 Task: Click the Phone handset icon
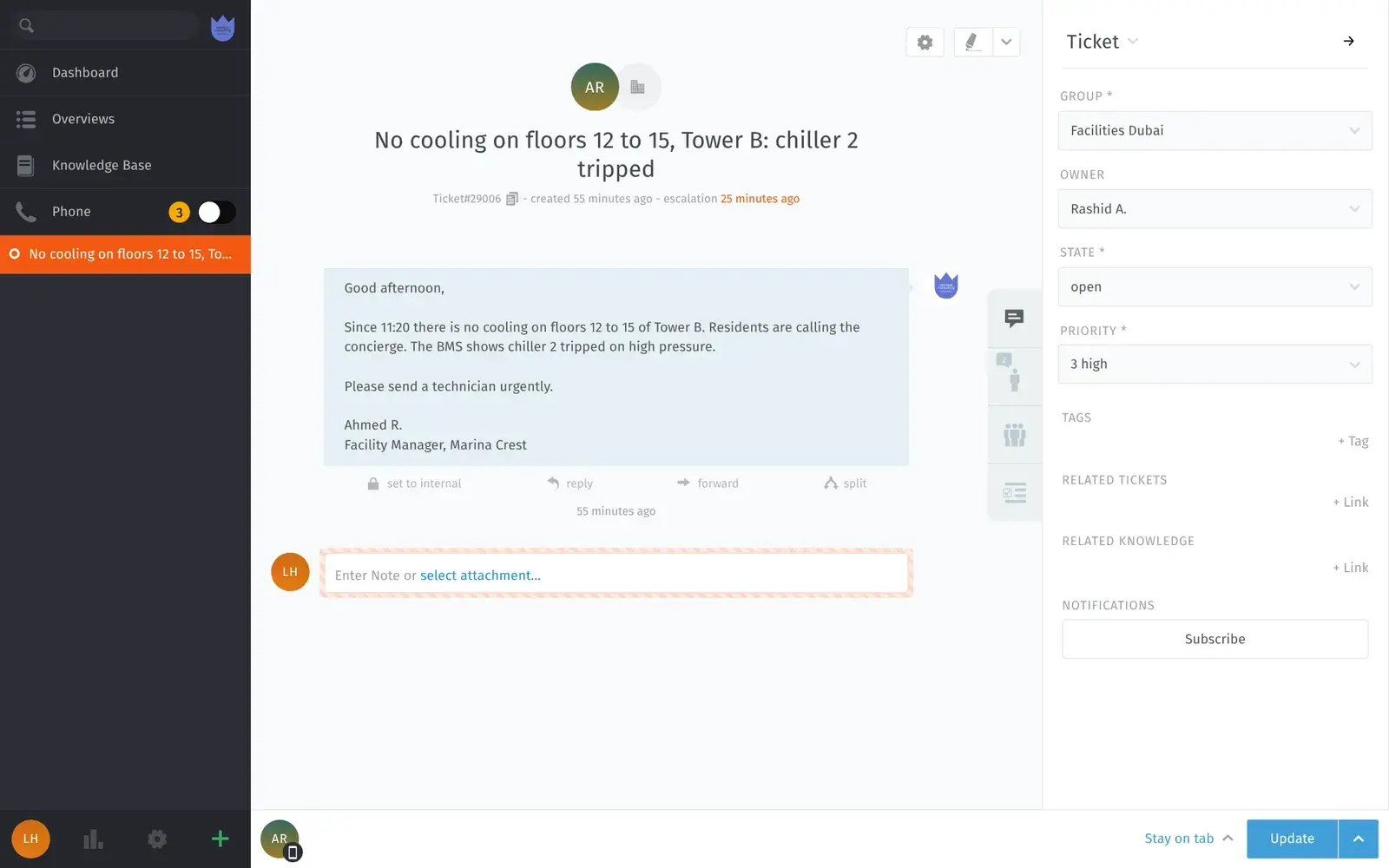[x=26, y=212]
